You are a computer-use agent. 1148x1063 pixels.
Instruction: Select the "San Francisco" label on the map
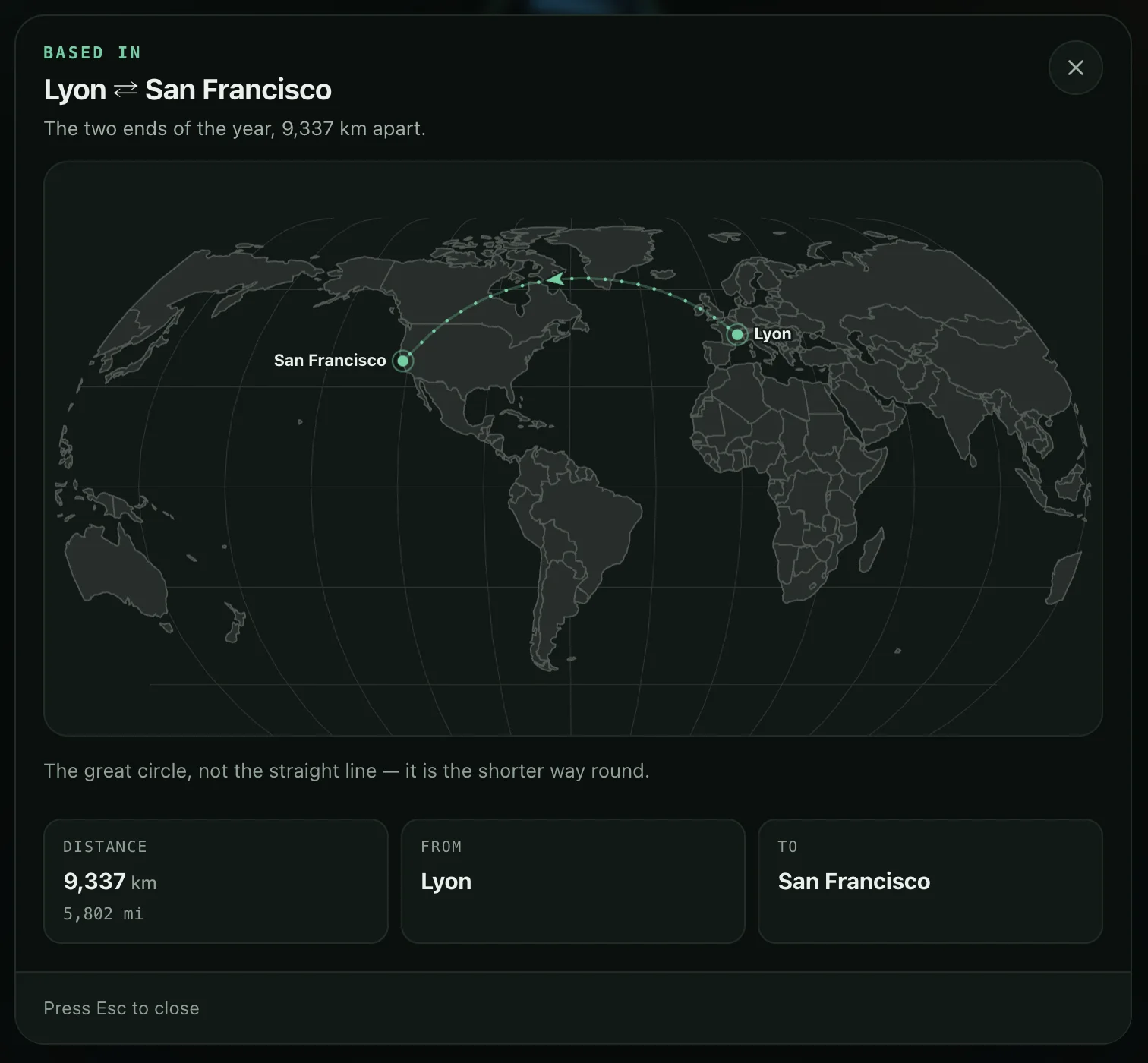[x=330, y=361]
